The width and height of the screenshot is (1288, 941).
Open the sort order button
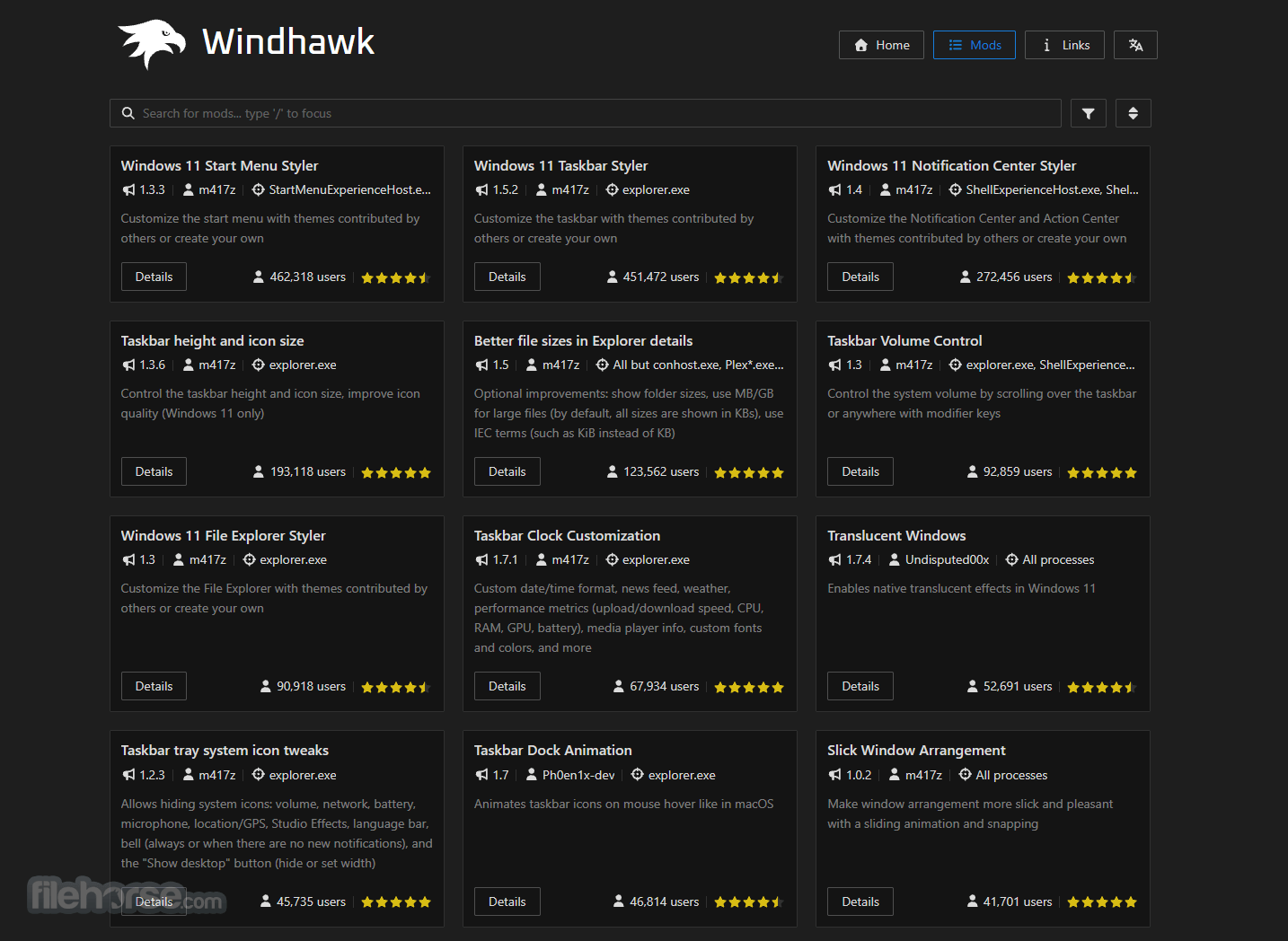(1133, 113)
